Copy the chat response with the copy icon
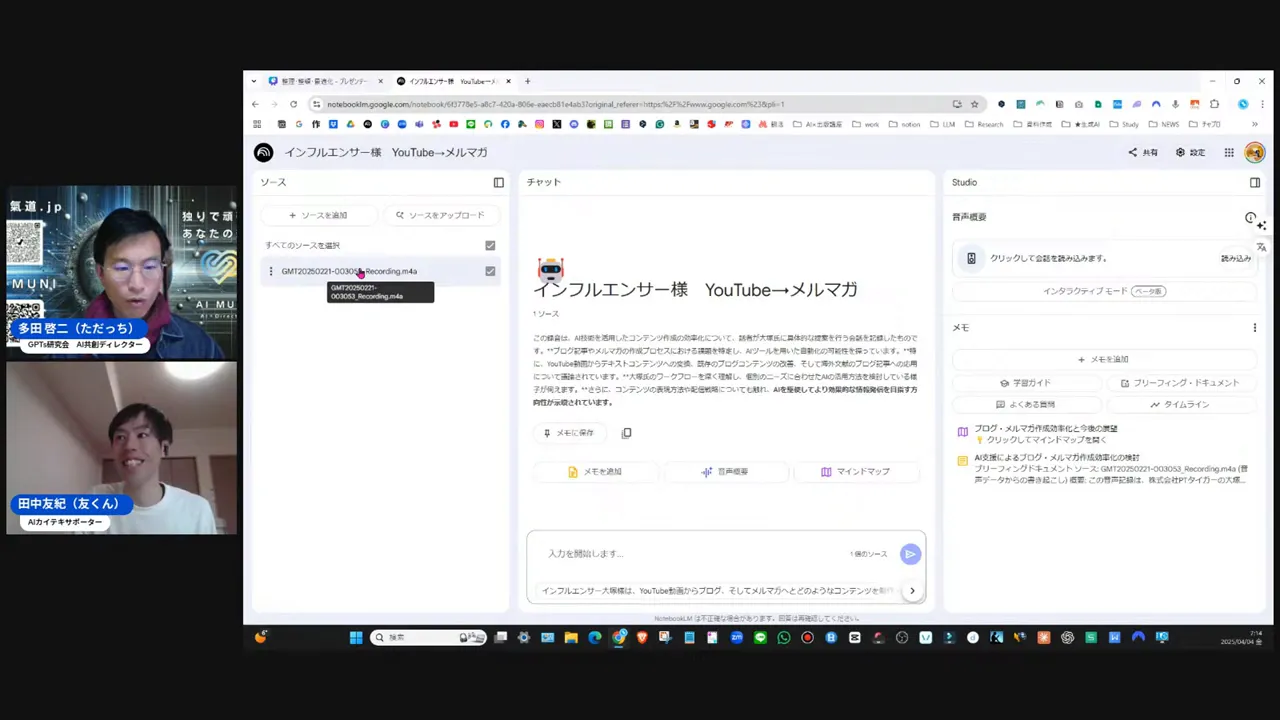Image resolution: width=1280 pixels, height=720 pixels. coord(627,432)
